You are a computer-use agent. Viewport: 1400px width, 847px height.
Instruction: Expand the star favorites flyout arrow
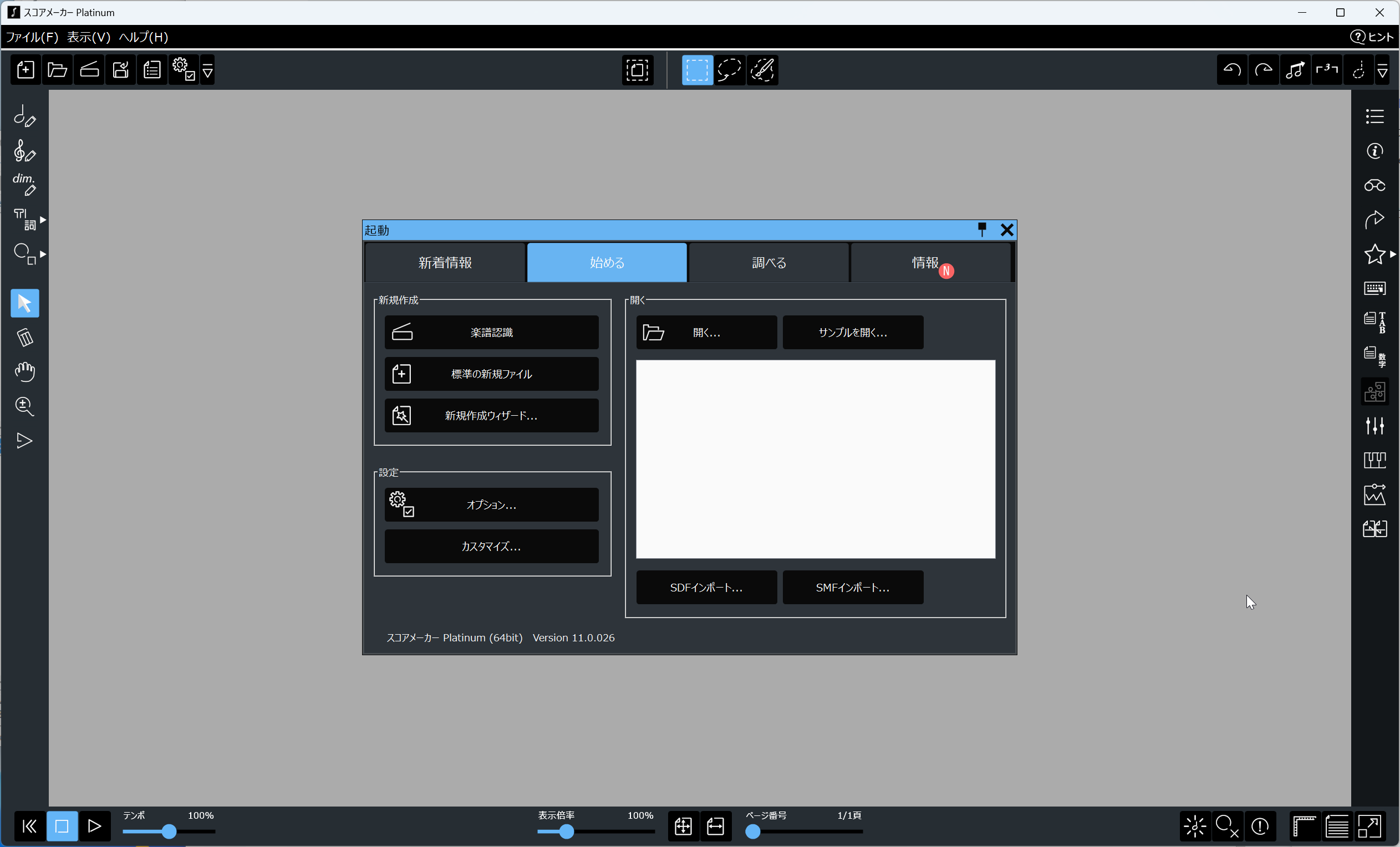(1393, 254)
